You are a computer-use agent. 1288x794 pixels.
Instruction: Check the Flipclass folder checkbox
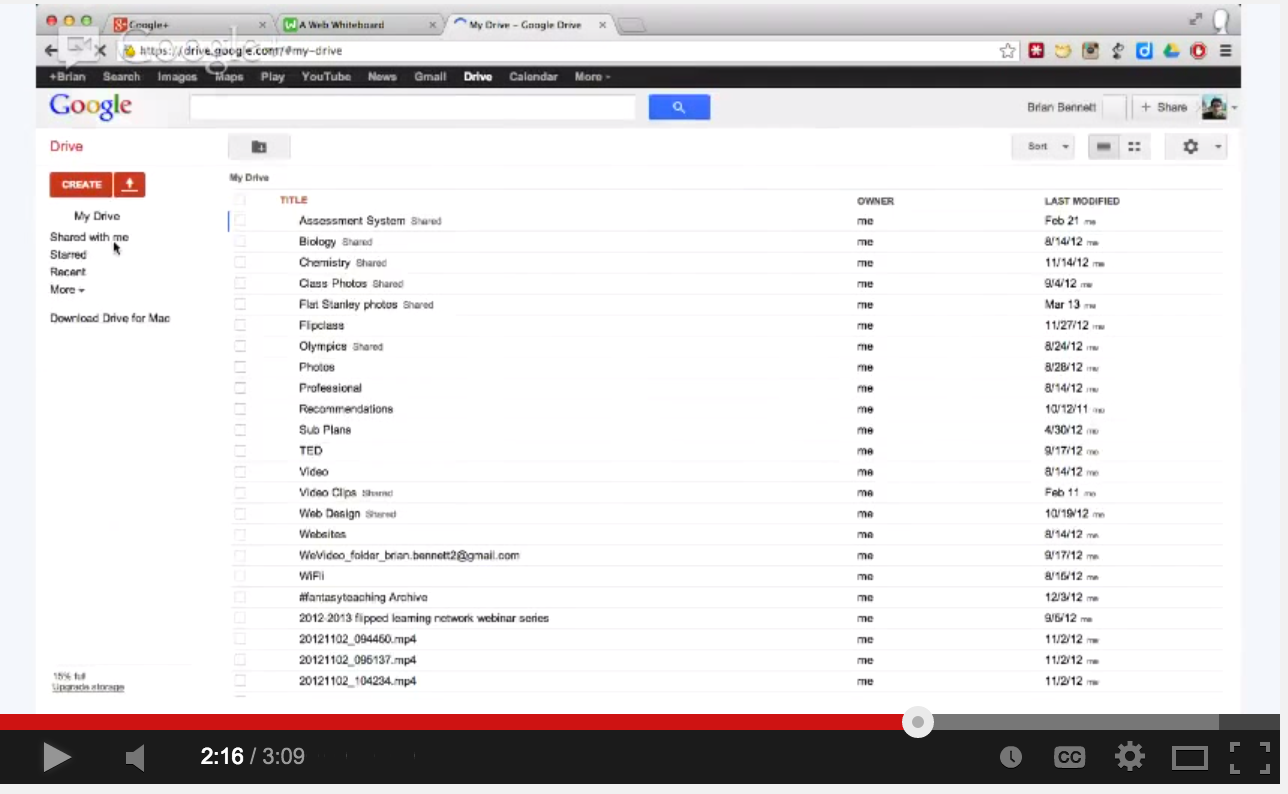pos(240,326)
